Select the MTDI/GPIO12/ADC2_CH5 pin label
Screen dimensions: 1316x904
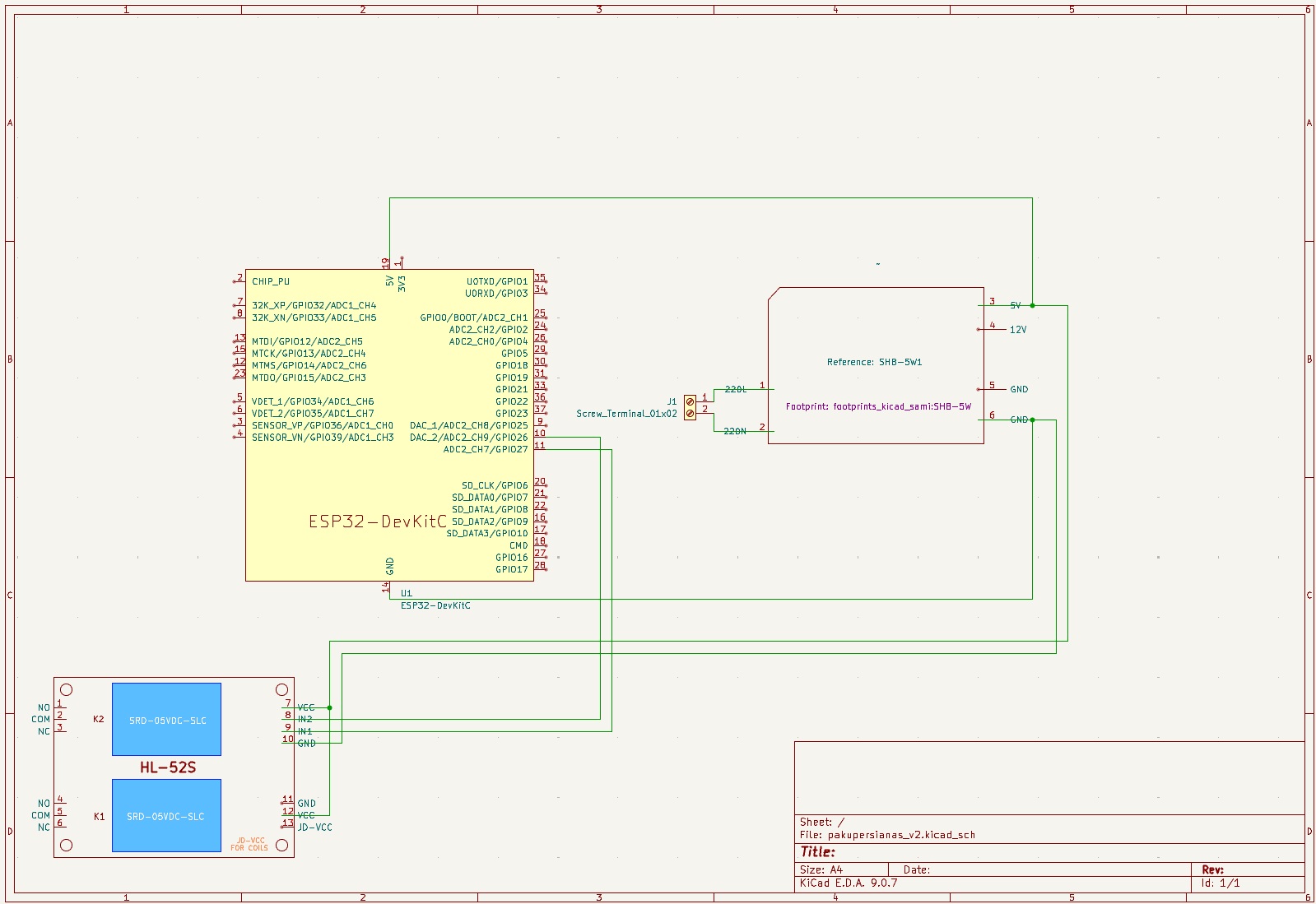coord(307,341)
